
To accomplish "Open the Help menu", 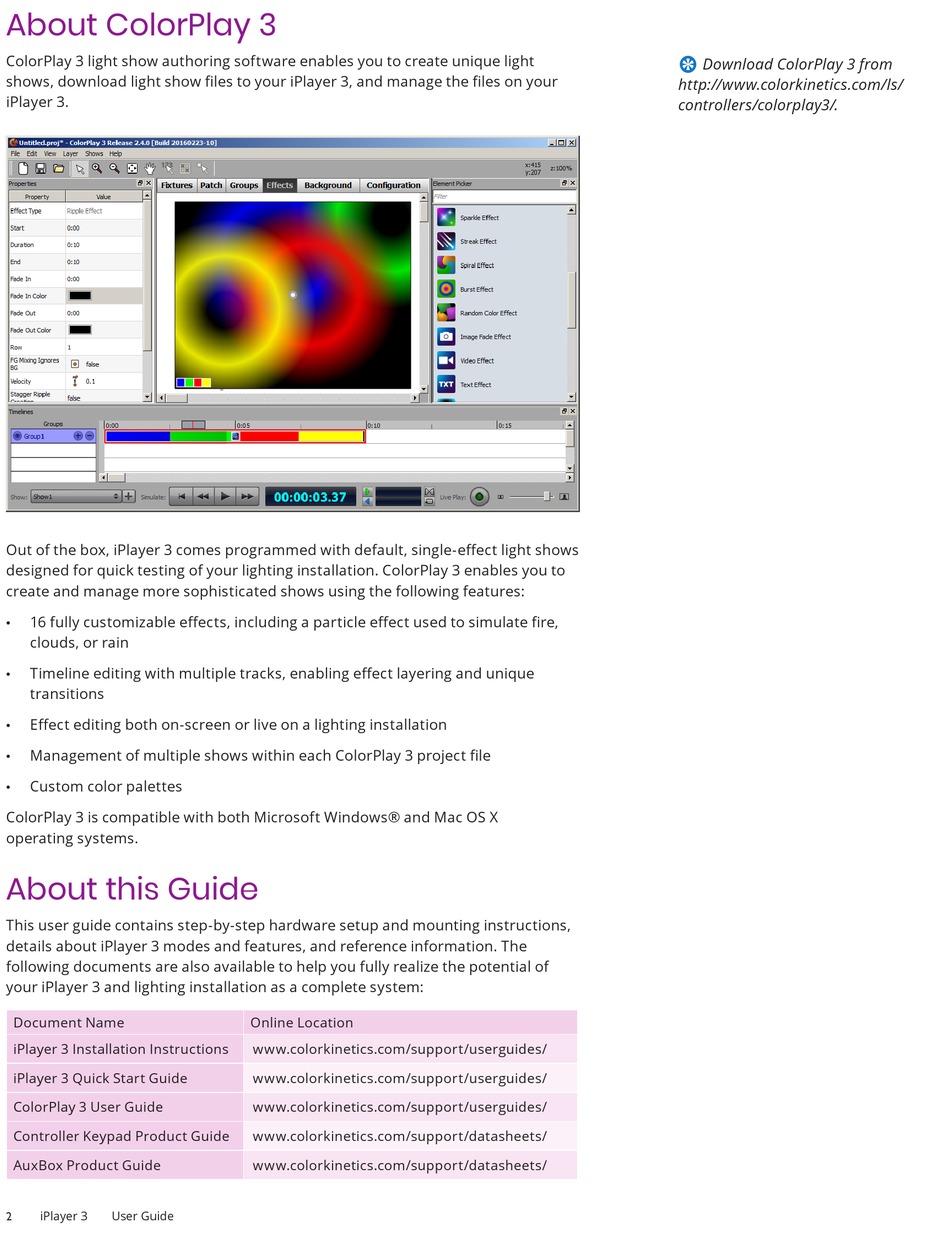I will click(115, 154).
